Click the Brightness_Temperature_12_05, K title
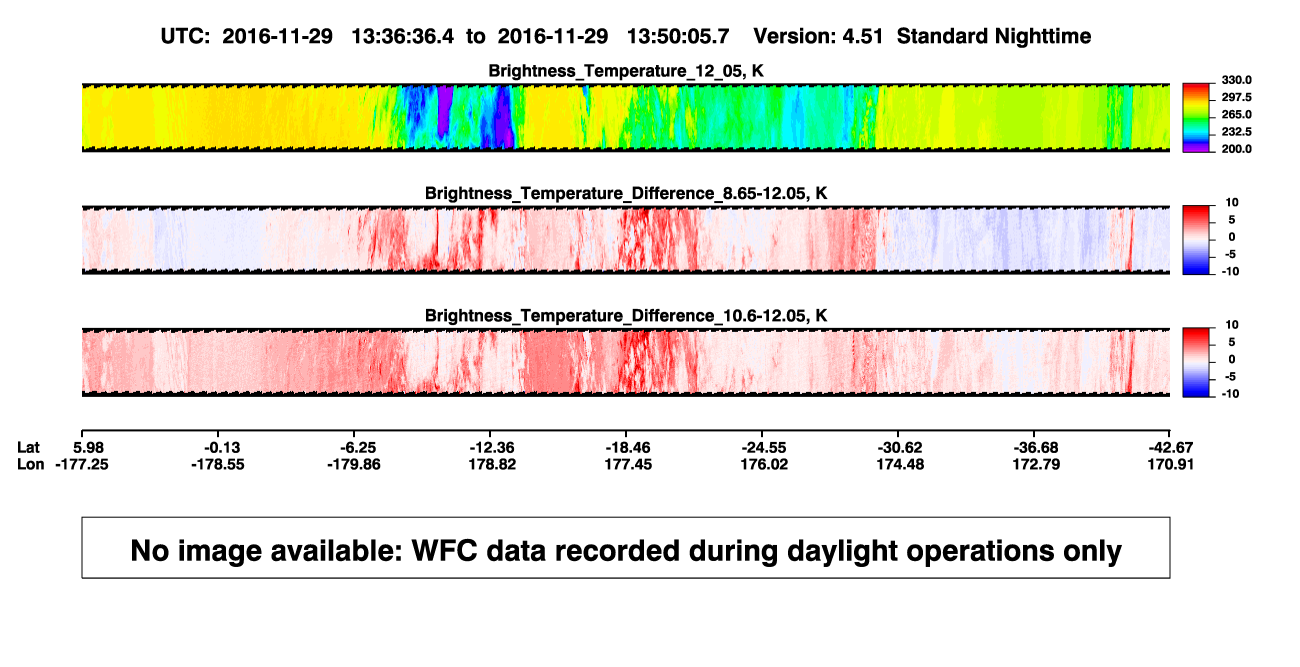The image size is (1300, 667). tap(626, 71)
